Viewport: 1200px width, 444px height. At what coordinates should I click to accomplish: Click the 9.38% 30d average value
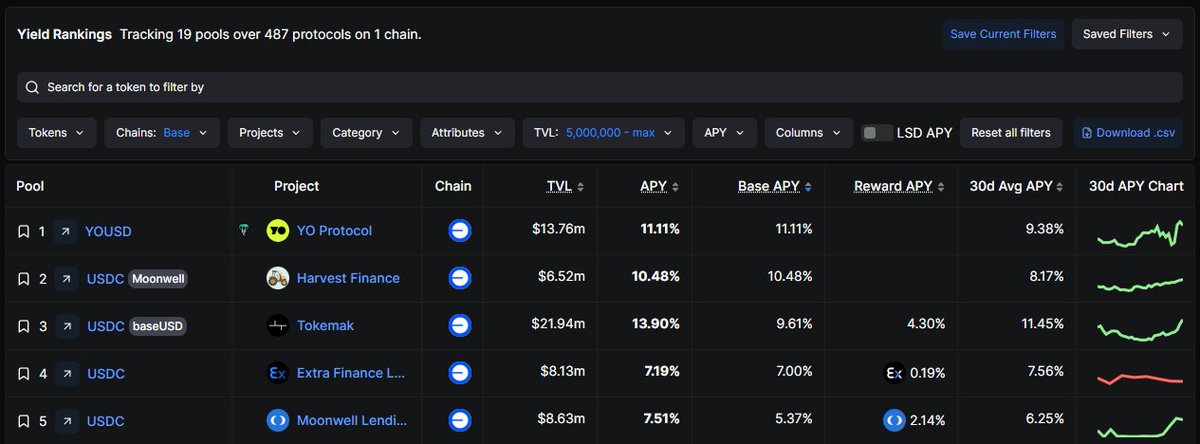(x=1044, y=229)
